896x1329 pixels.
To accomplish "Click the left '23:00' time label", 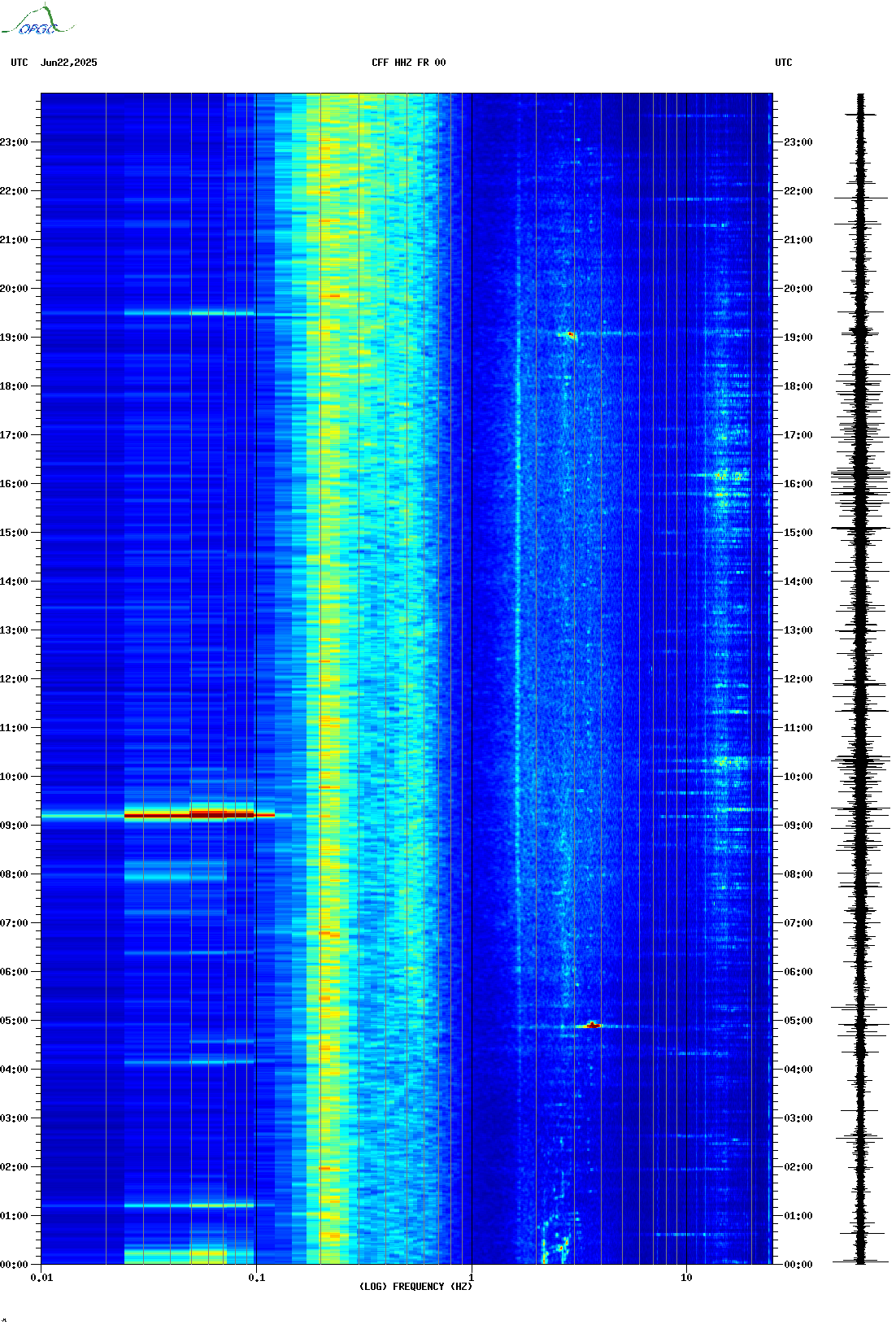I will point(14,142).
